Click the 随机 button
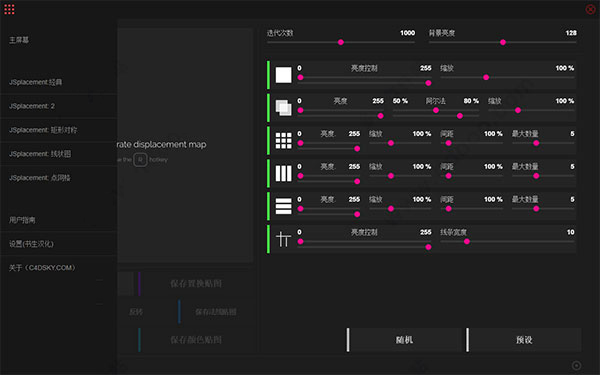The width and height of the screenshot is (600, 375). click(x=404, y=339)
